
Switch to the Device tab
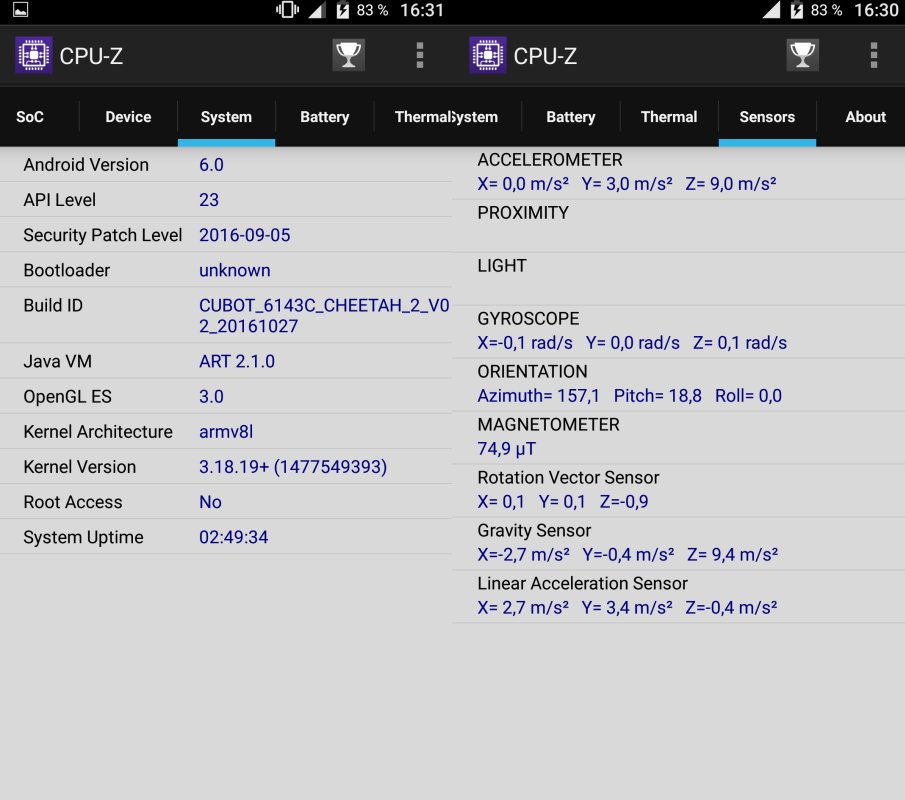pyautogui.click(x=128, y=117)
